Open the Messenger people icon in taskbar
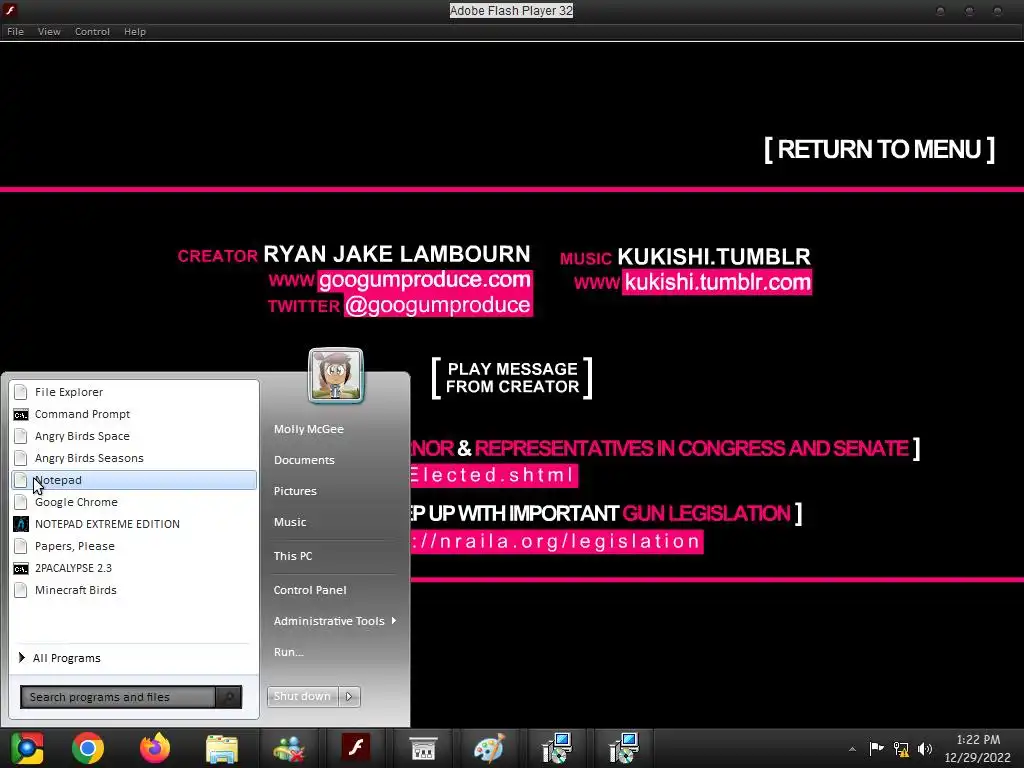This screenshot has height=768, width=1024. click(289, 748)
